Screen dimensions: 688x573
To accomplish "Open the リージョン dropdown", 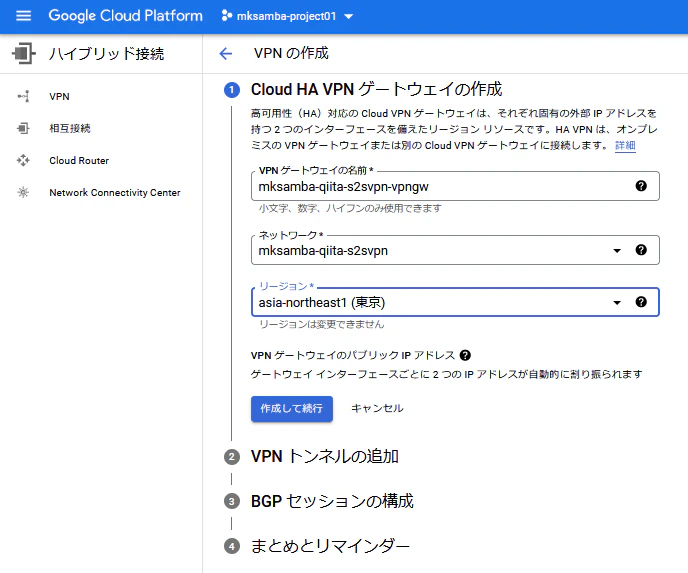I will click(x=455, y=302).
